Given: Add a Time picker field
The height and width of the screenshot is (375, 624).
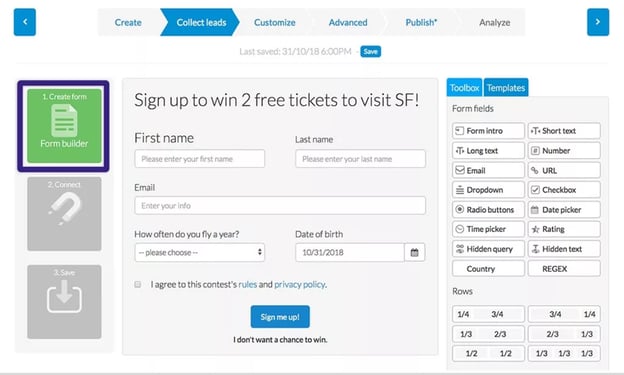Looking at the screenshot, I should 488,229.
